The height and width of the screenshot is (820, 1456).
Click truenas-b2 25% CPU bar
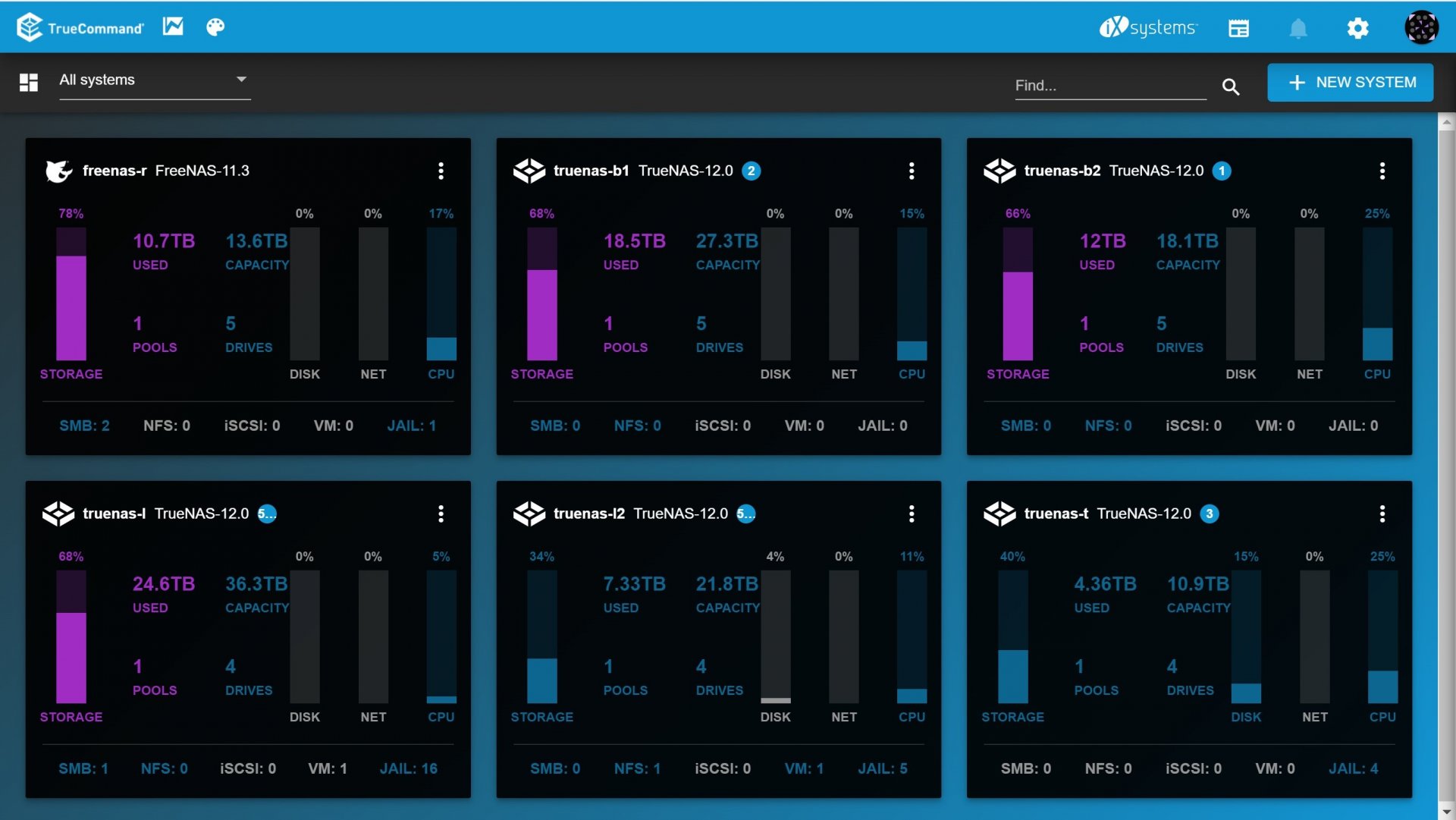[x=1377, y=294]
